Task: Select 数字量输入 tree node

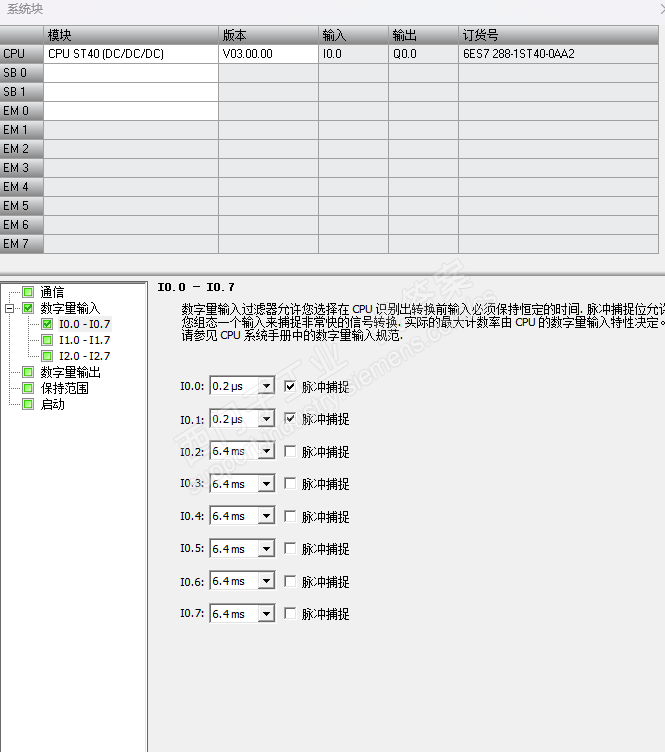Action: tap(70, 308)
